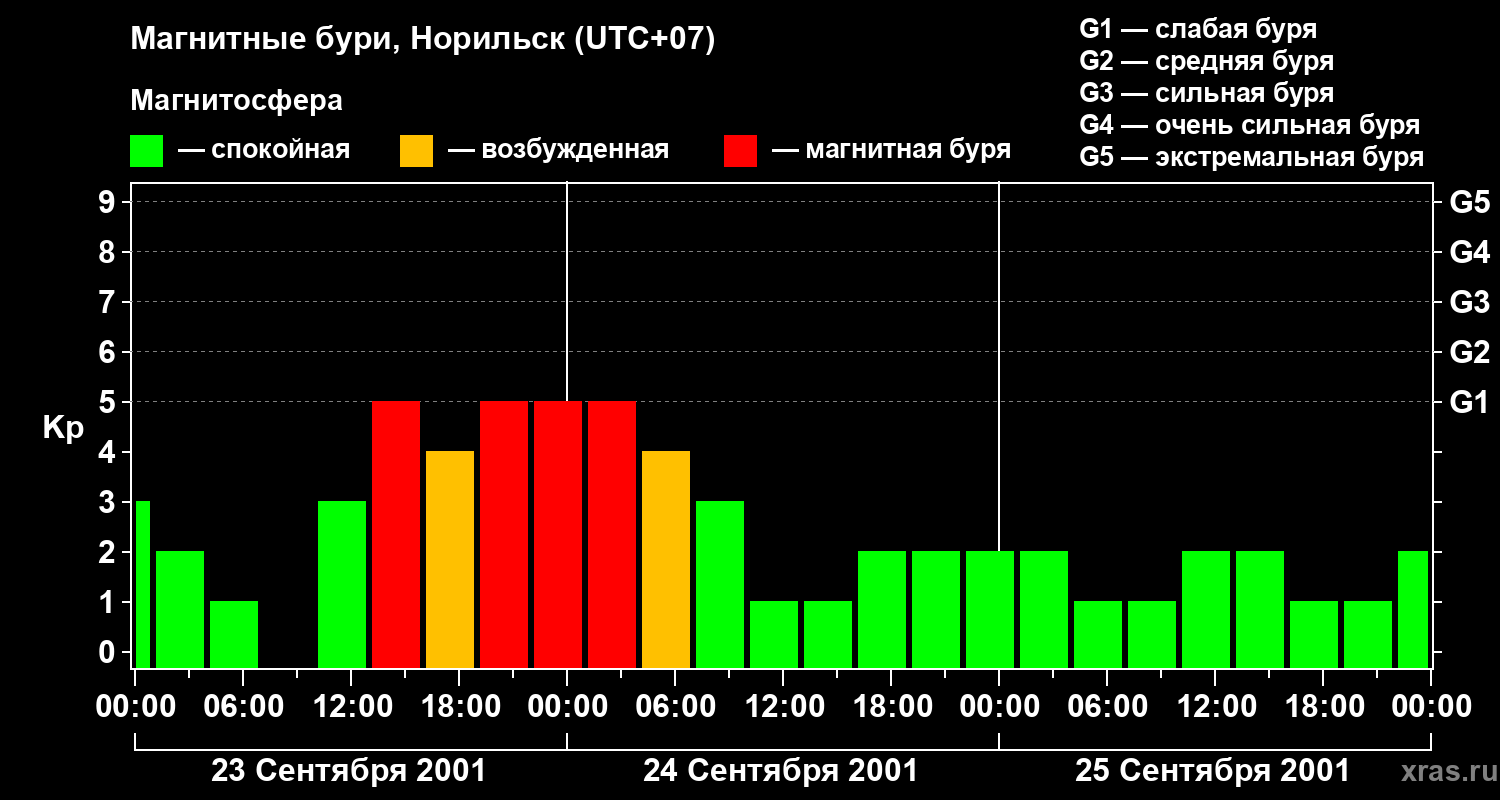
Task: Select the title 'Магнитные бури, Норильск (UTC+07)'
Action: 423,40
